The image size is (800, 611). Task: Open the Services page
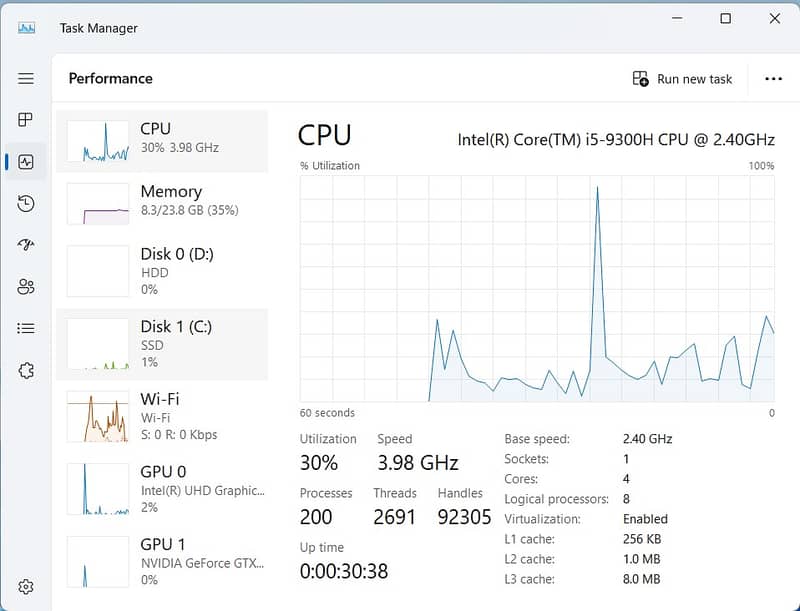click(26, 370)
